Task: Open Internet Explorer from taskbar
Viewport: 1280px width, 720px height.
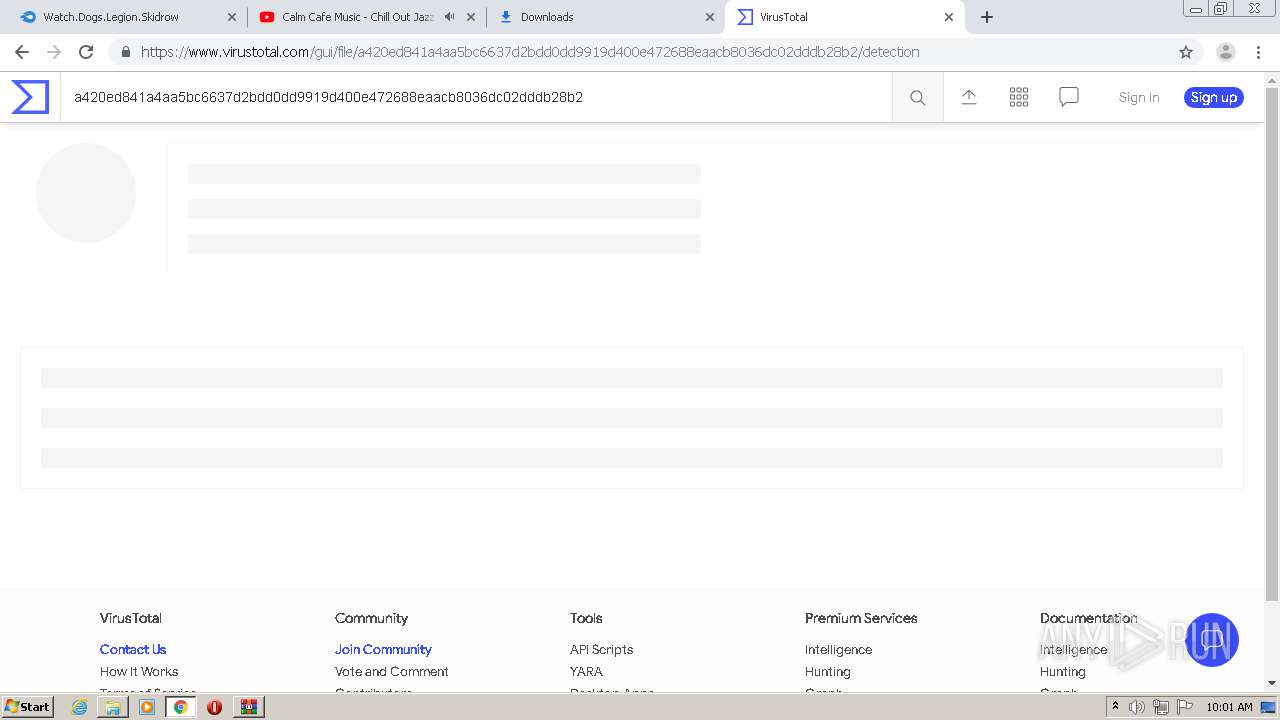Action: click(80, 706)
